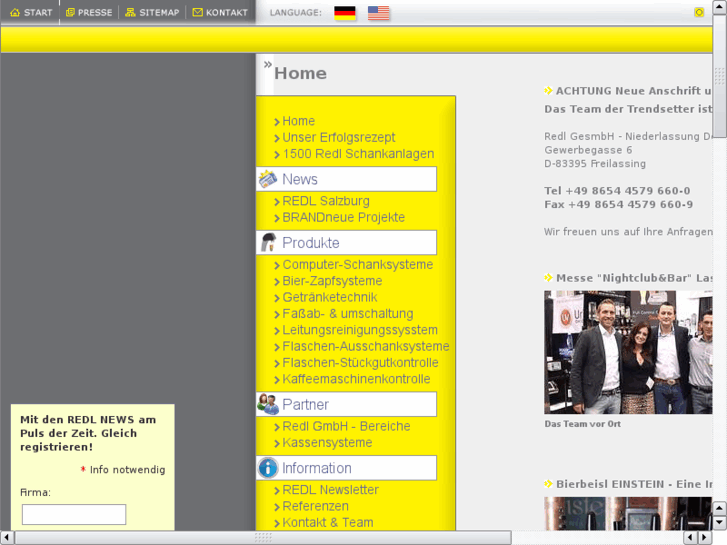Click the Produkte tap icon

[268, 243]
